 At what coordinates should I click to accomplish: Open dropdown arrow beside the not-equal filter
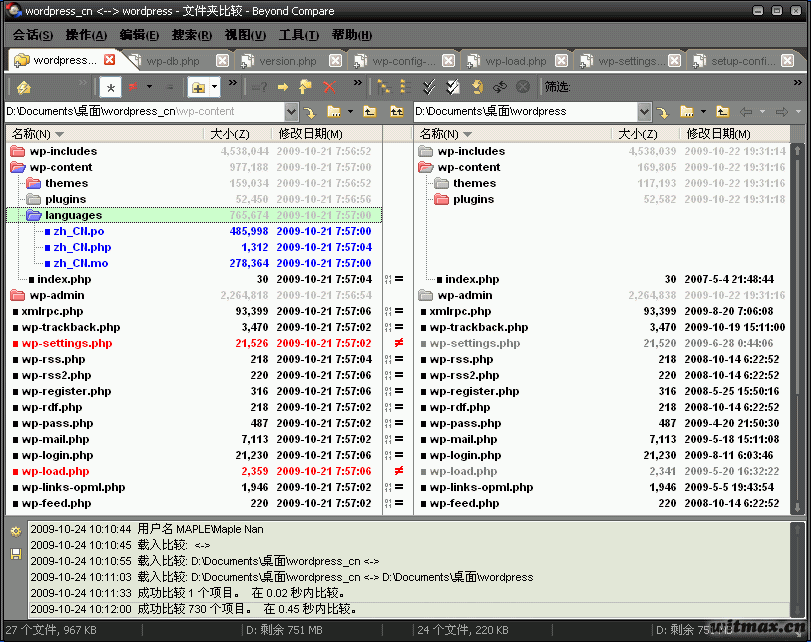tap(149, 87)
